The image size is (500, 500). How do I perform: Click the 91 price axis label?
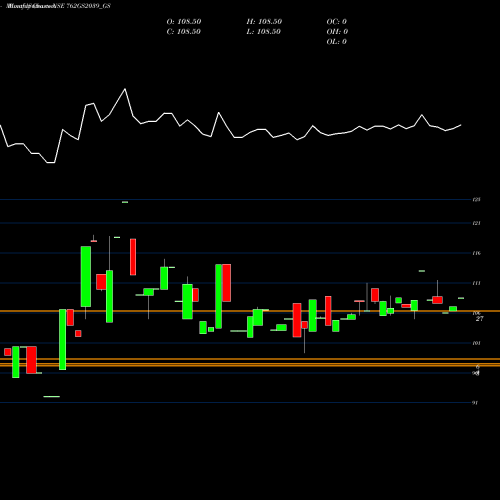475,403
